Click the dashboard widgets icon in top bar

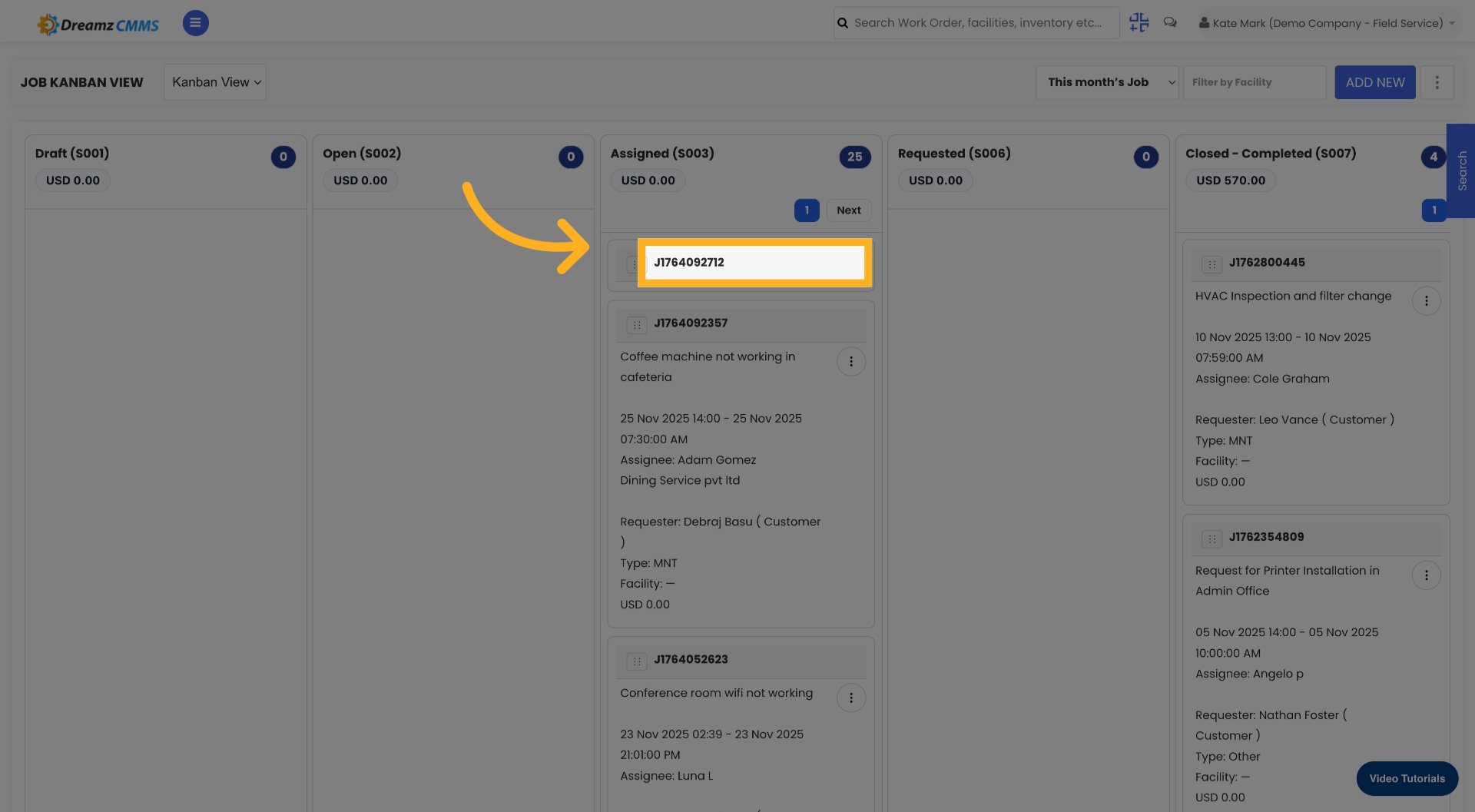(1139, 22)
